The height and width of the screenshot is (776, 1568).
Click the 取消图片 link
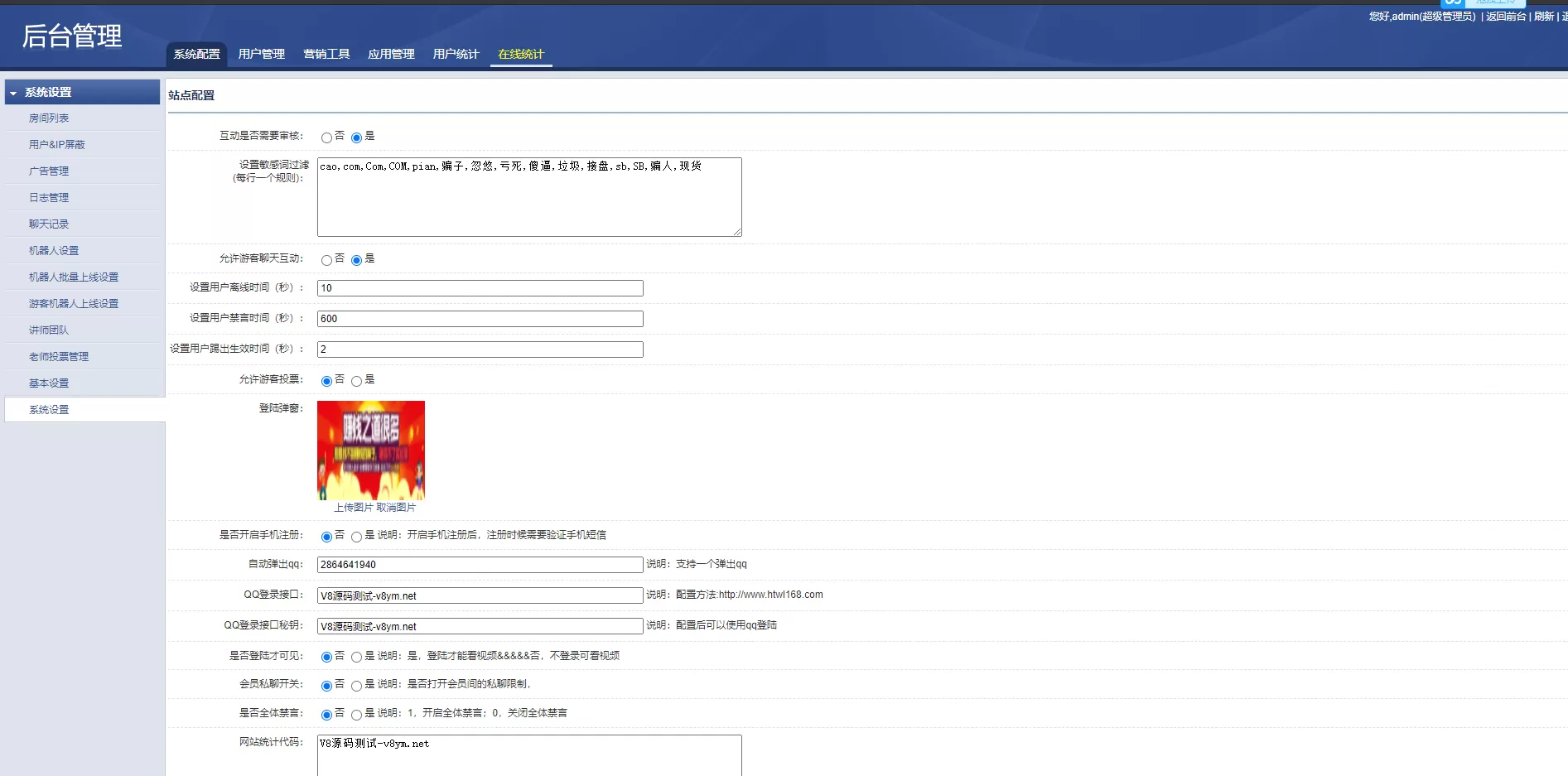(x=396, y=508)
